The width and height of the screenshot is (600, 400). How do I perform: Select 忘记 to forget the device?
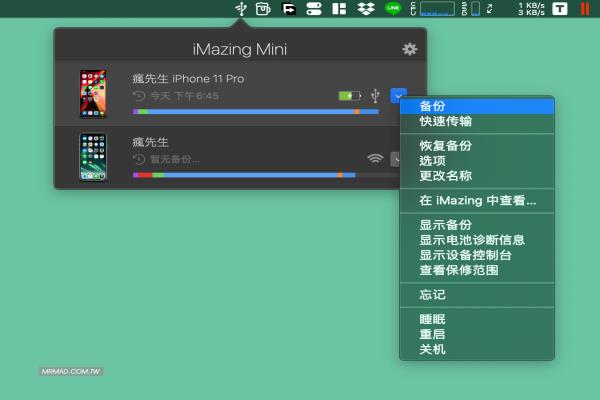[x=477, y=295]
